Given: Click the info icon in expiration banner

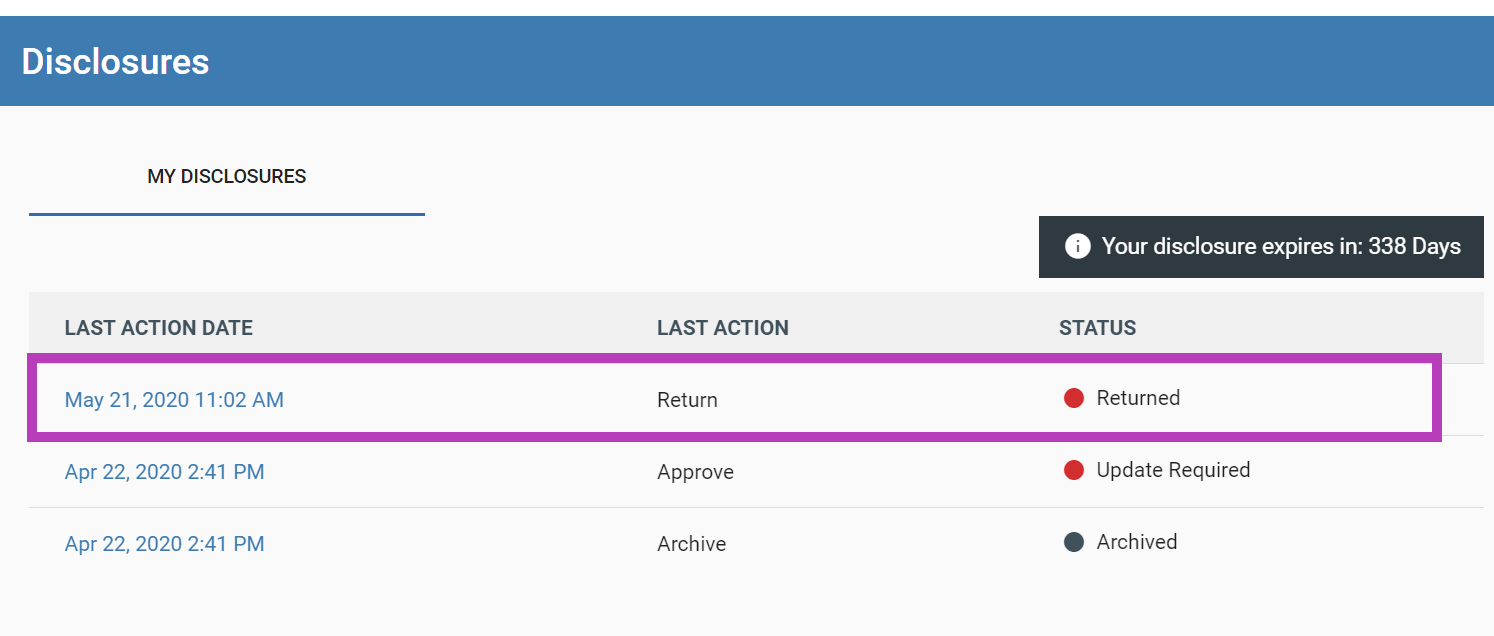Looking at the screenshot, I should (1077, 246).
